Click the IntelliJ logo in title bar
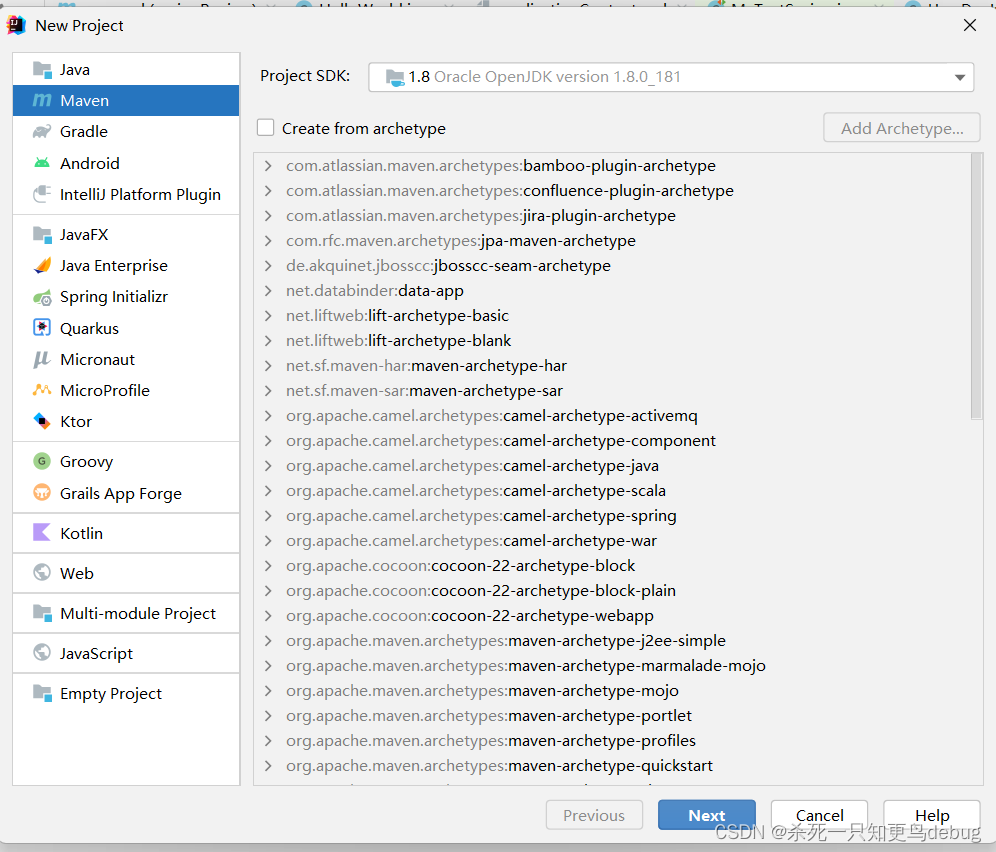996x852 pixels. click(16, 25)
